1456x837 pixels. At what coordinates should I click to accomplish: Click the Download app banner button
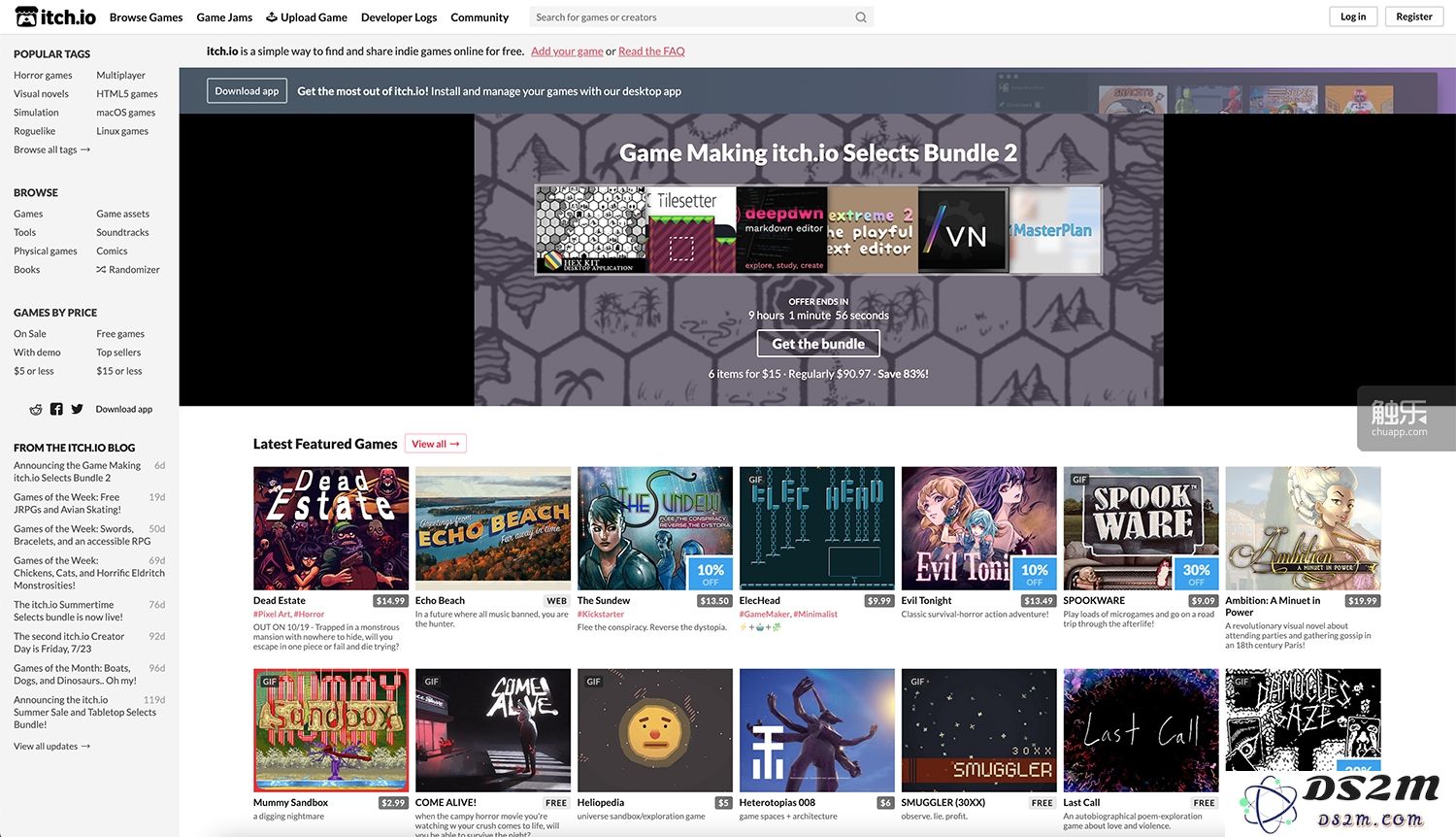247,91
